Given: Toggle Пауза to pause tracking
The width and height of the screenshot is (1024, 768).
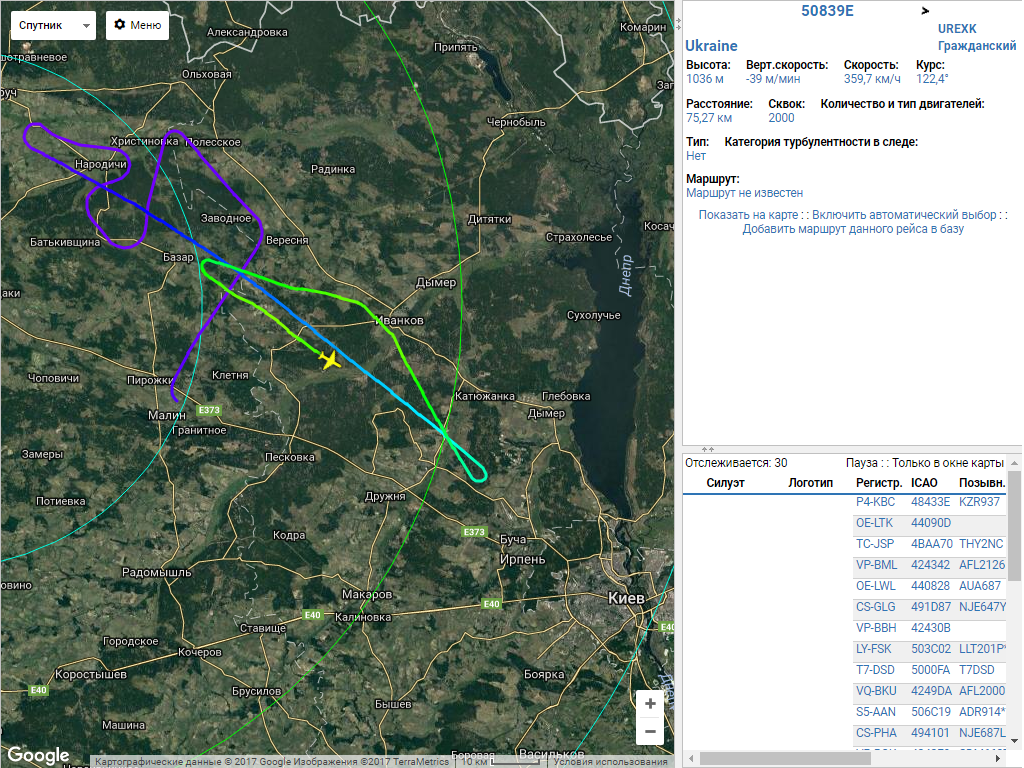Looking at the screenshot, I should (861, 463).
